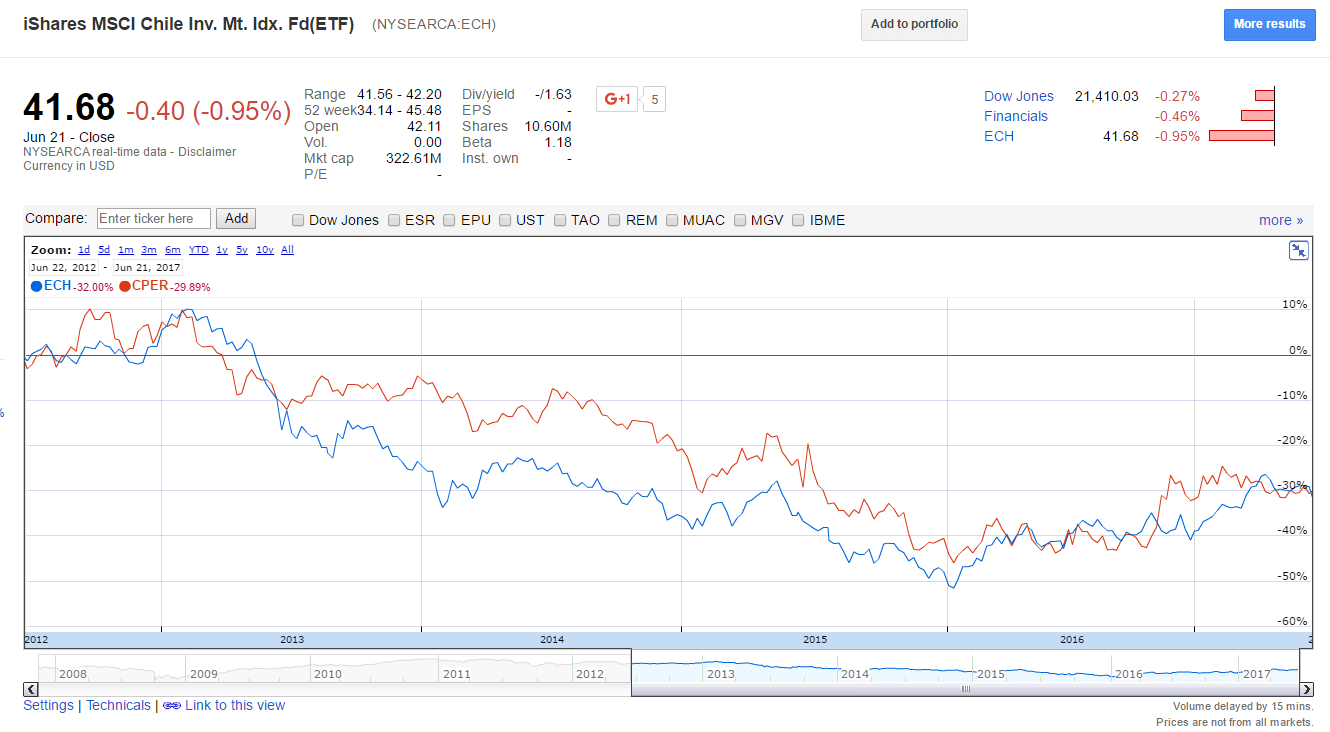Open the link chain icon beside Link to this view
The height and width of the screenshot is (732, 1330).
tap(171, 706)
